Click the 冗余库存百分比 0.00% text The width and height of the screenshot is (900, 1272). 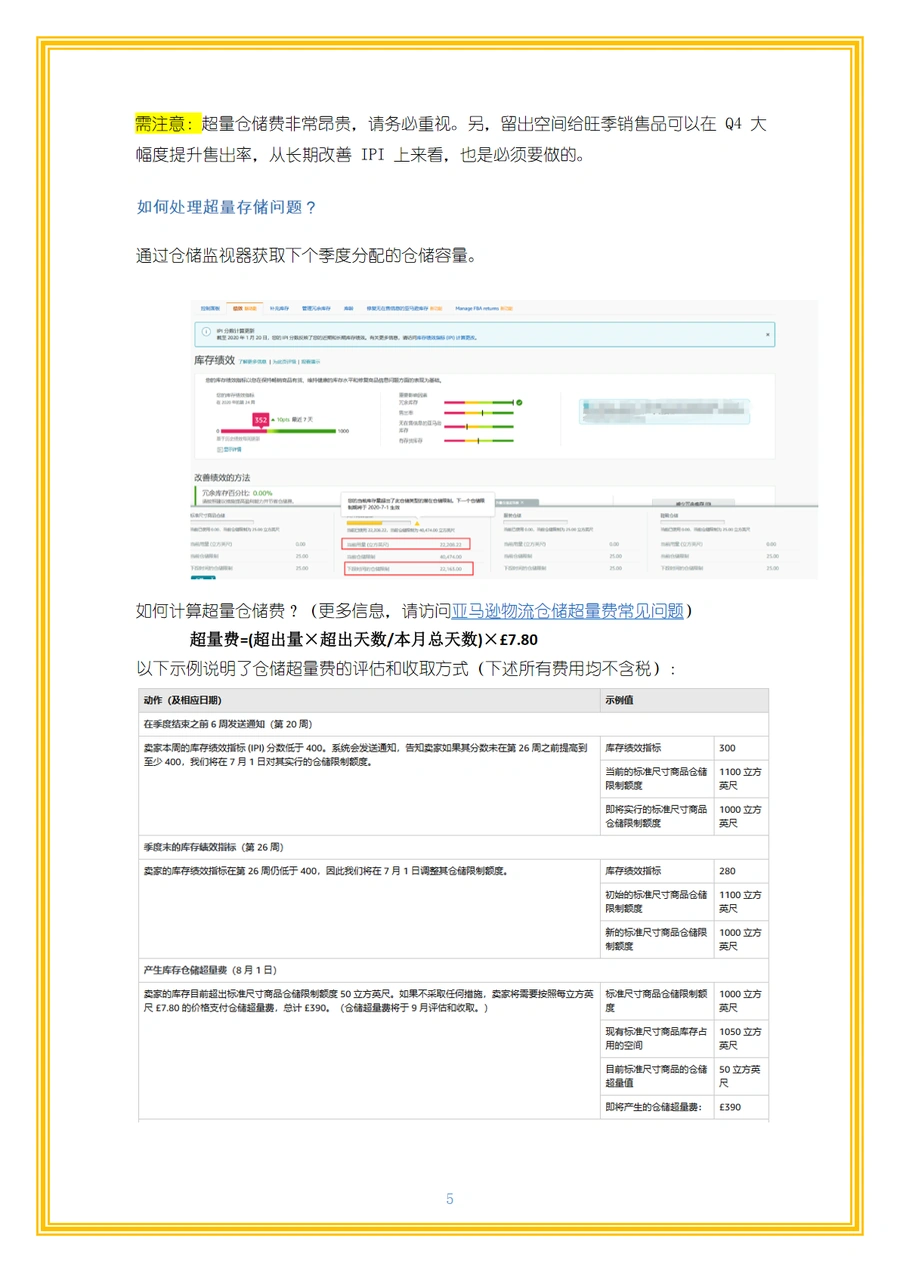[236, 493]
